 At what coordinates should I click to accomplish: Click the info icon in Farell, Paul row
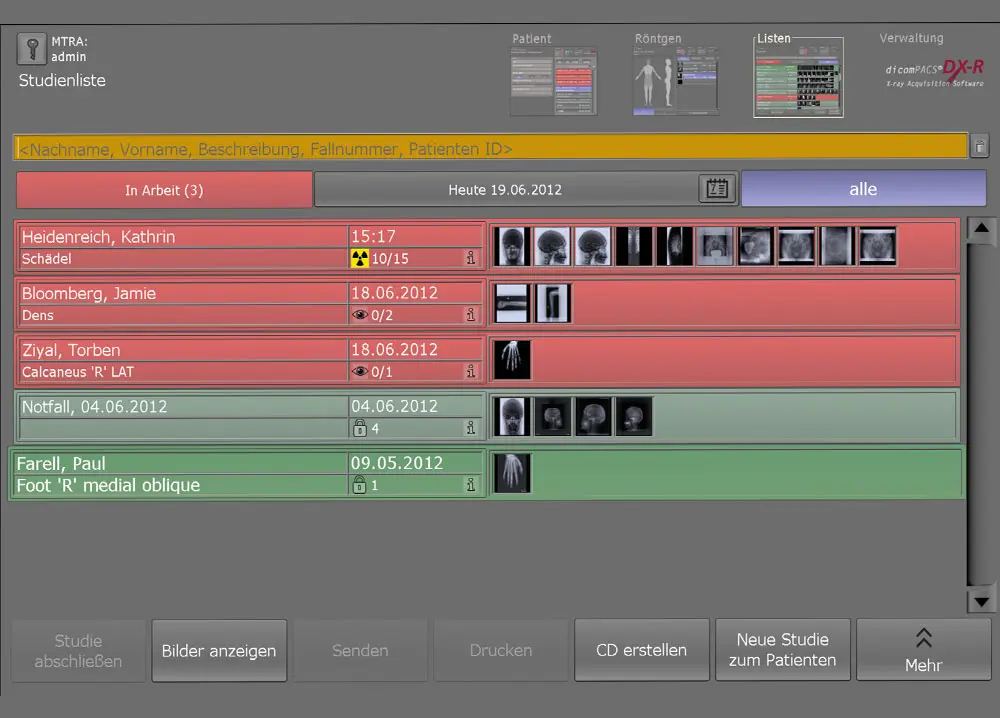[470, 485]
